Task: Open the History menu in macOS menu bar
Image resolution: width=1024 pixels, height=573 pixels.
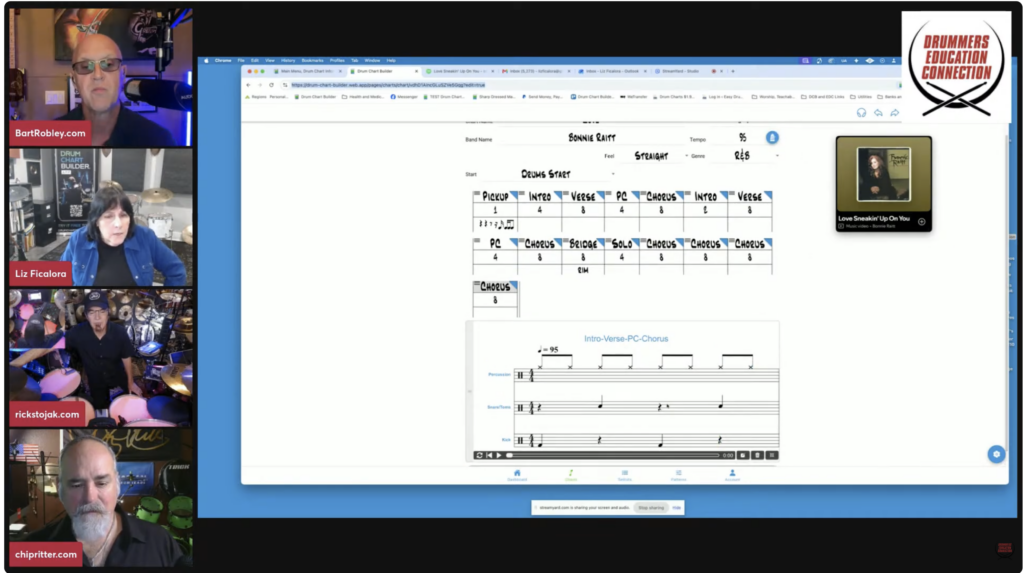Action: tap(288, 60)
